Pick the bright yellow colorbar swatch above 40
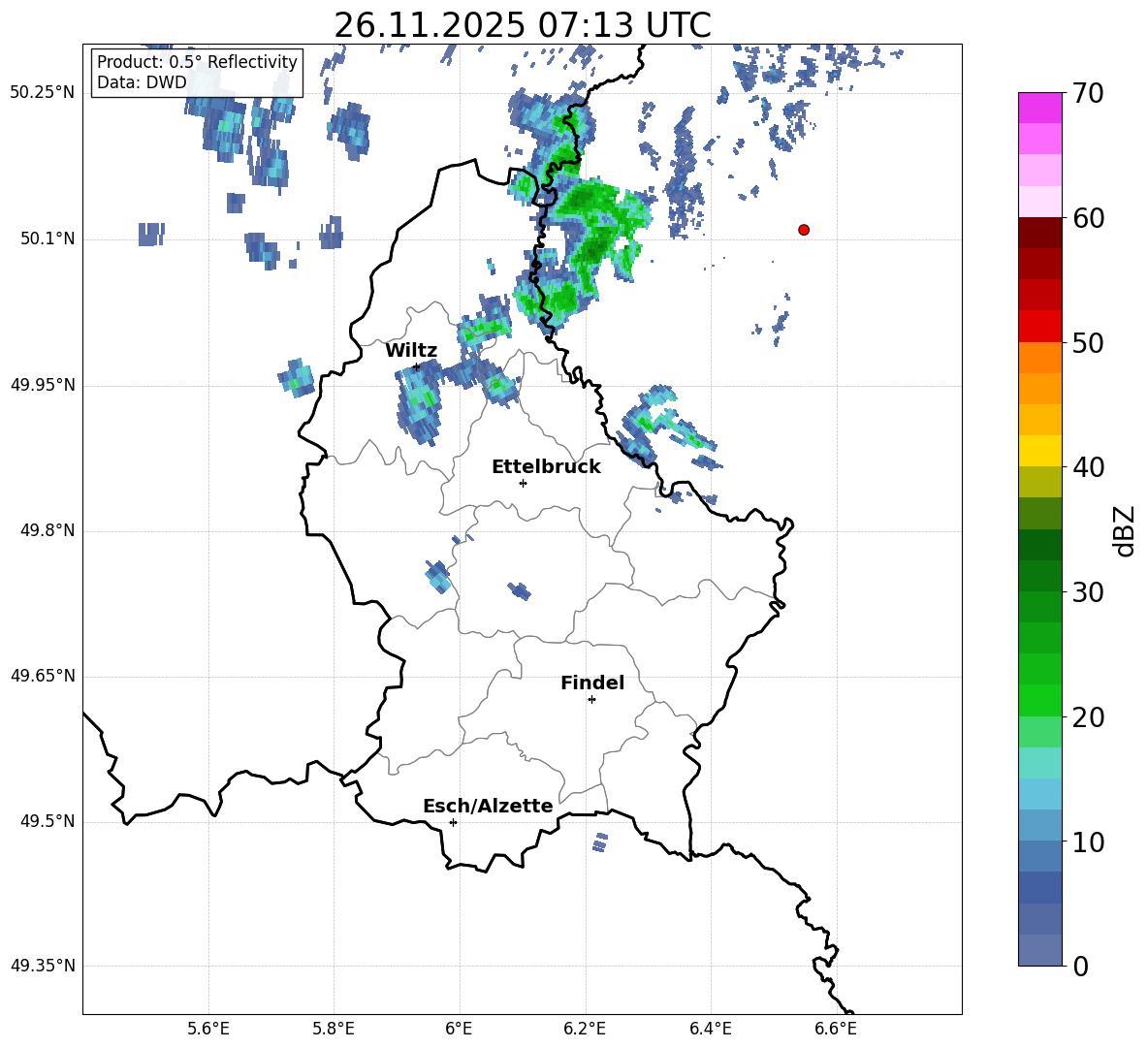The height and width of the screenshot is (1048, 1148). point(1040,452)
